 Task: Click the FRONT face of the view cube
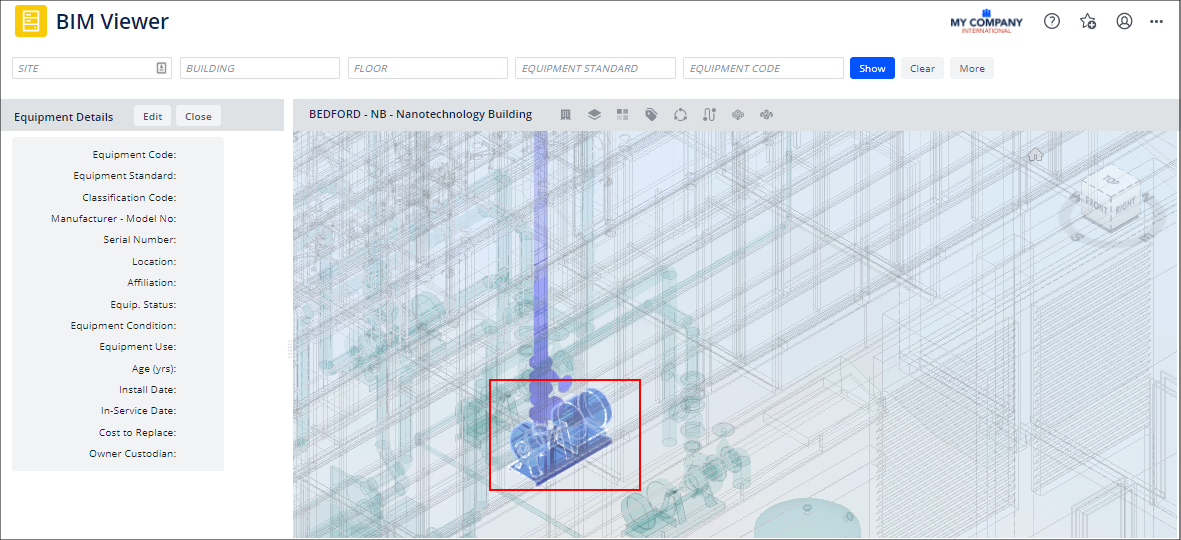click(x=1094, y=205)
